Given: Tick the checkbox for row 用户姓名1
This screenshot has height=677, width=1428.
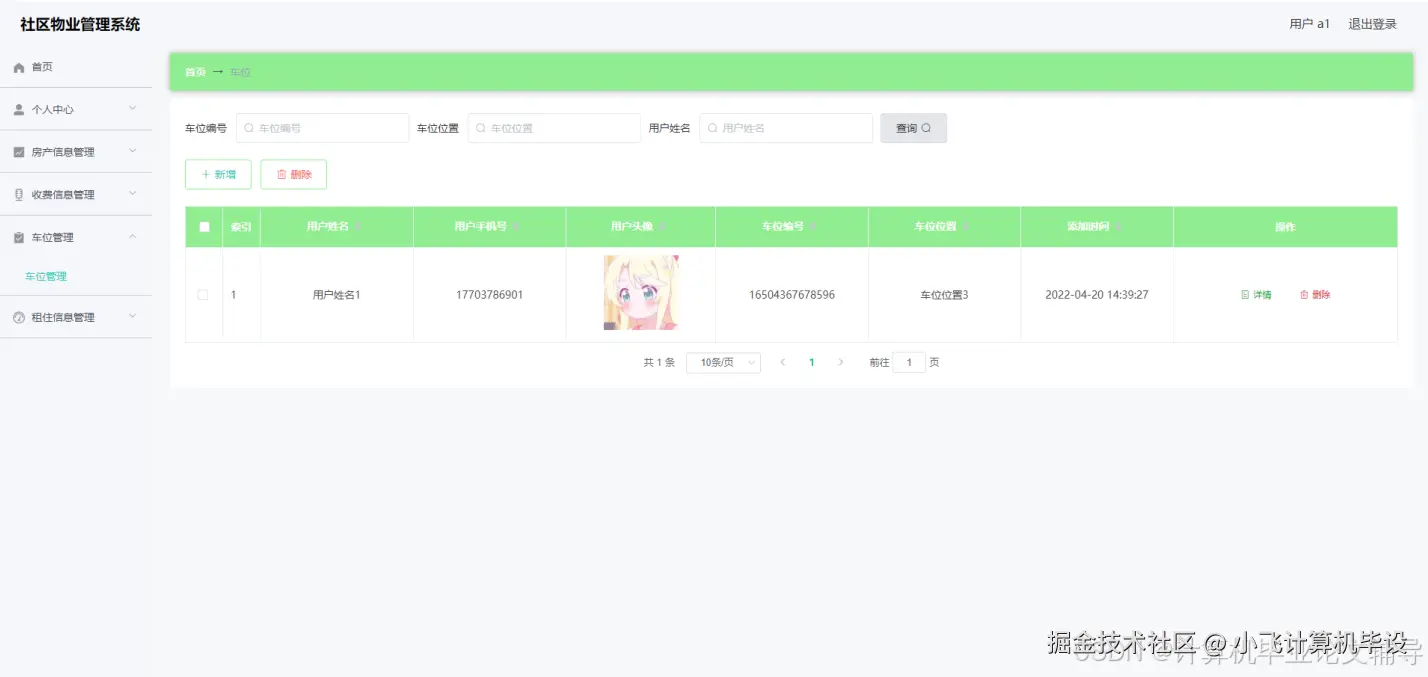Looking at the screenshot, I should [203, 295].
